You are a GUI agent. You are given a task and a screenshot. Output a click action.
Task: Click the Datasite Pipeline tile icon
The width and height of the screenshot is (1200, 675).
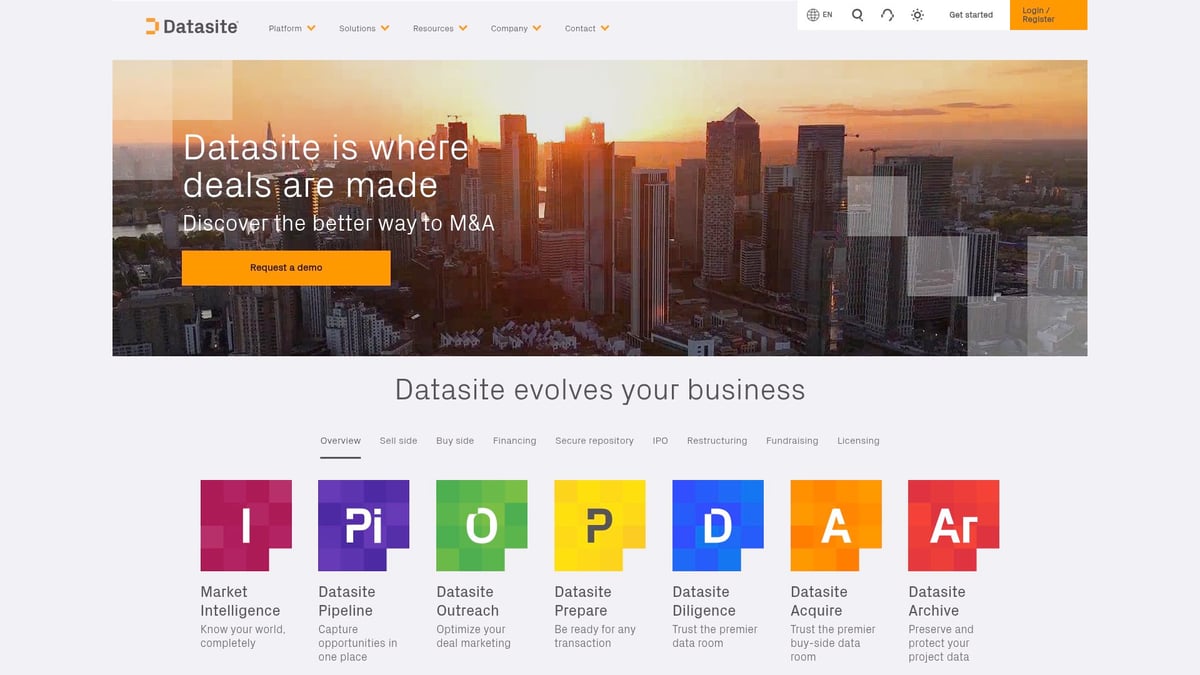(x=363, y=521)
